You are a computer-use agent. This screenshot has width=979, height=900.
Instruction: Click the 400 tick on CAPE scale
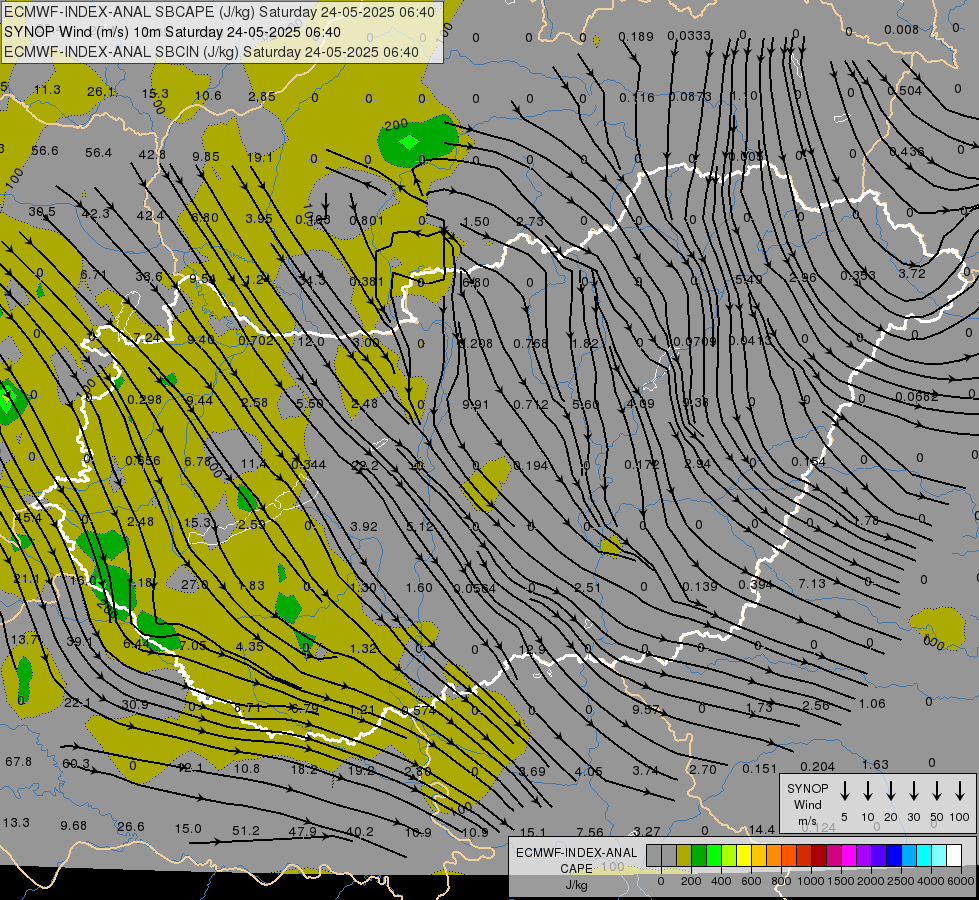(x=721, y=881)
